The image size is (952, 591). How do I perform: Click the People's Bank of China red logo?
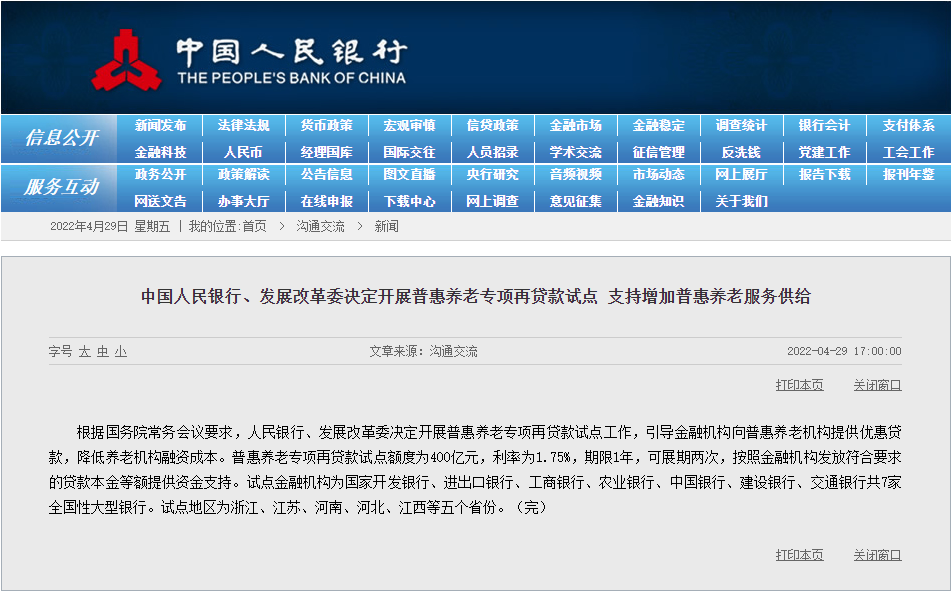point(126,60)
